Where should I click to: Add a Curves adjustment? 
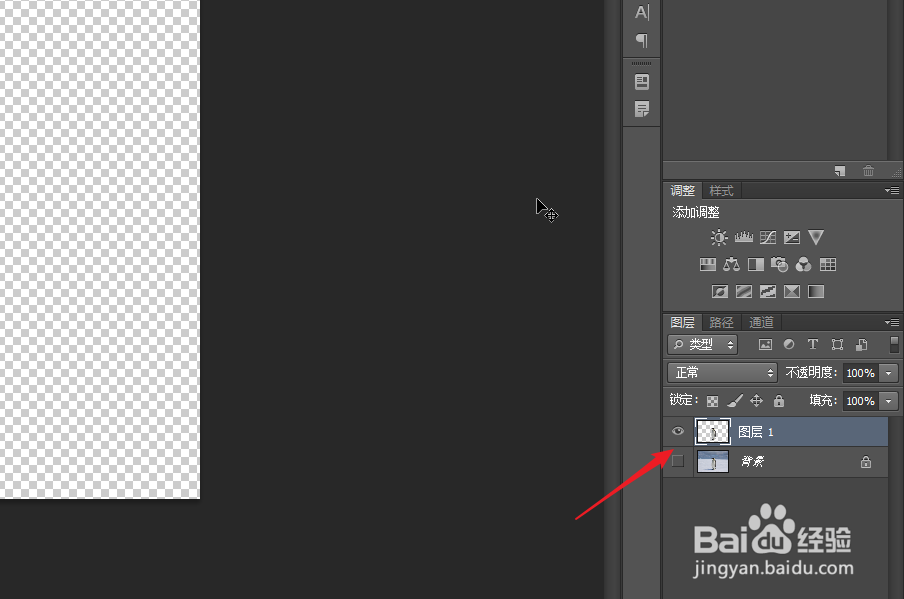point(768,237)
